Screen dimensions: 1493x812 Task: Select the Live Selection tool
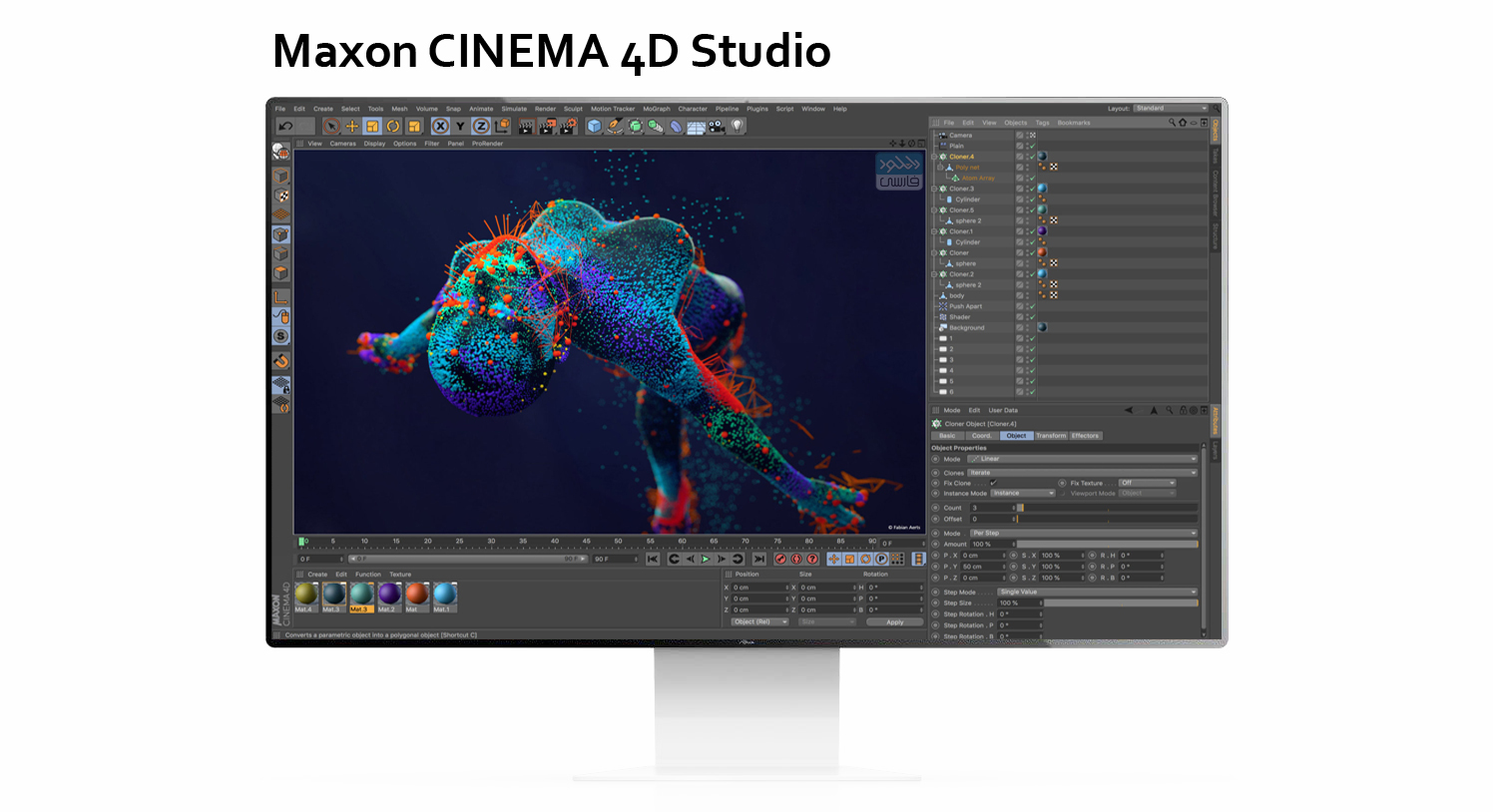331,126
